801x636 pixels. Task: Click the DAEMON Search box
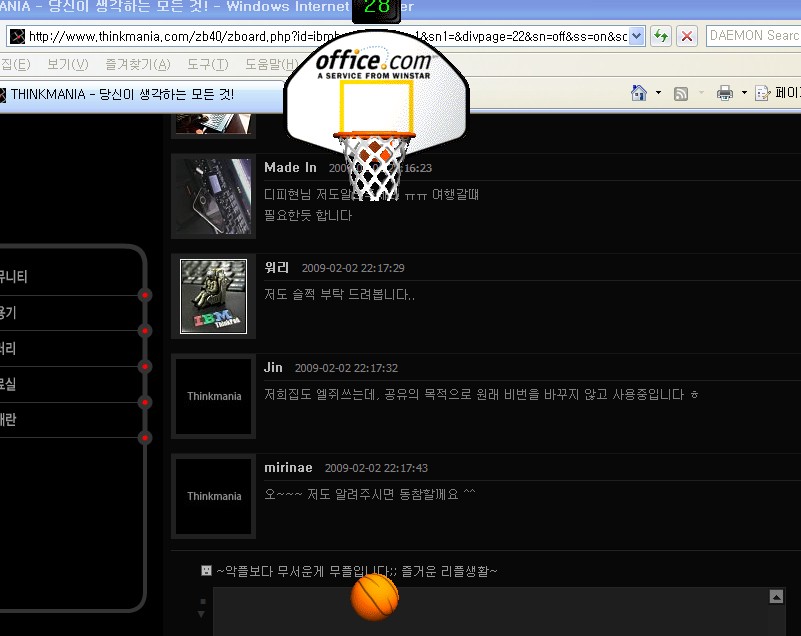point(753,36)
